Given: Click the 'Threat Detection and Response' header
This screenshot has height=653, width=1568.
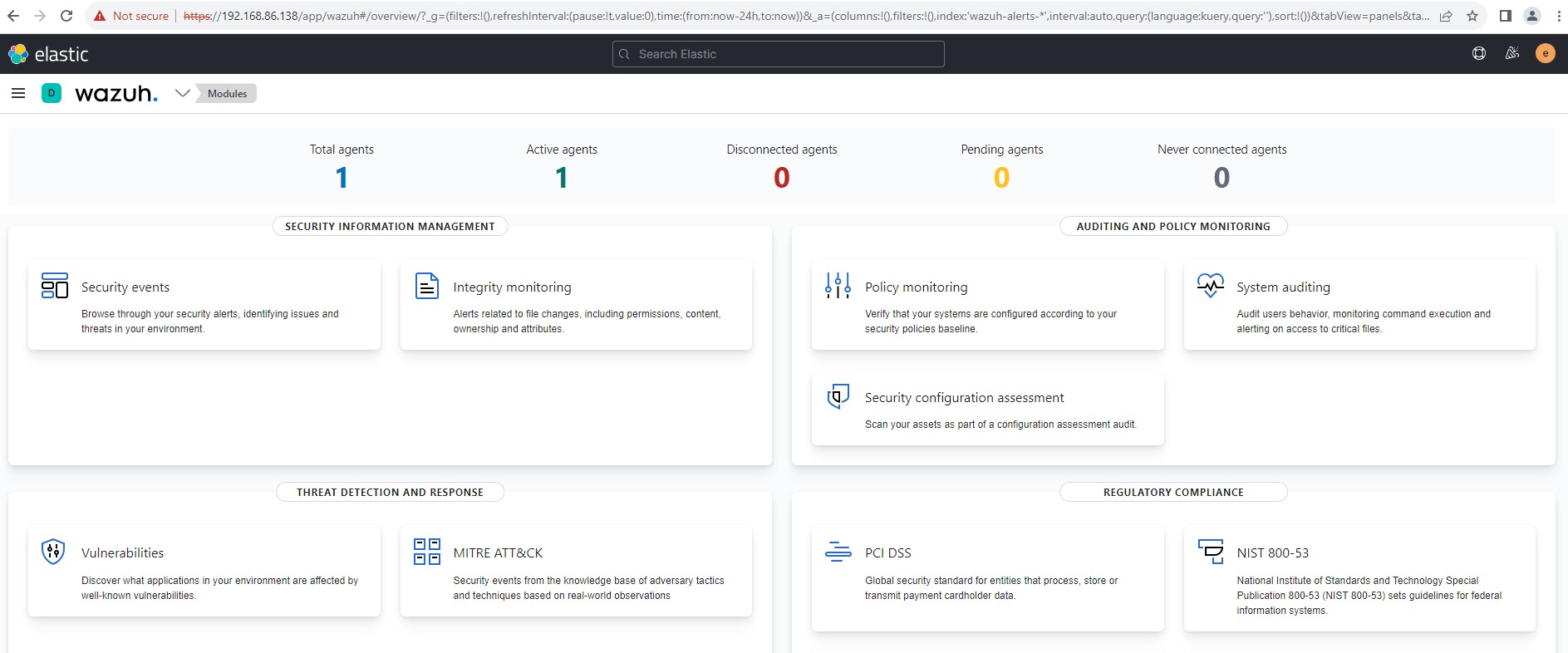Looking at the screenshot, I should coord(390,492).
